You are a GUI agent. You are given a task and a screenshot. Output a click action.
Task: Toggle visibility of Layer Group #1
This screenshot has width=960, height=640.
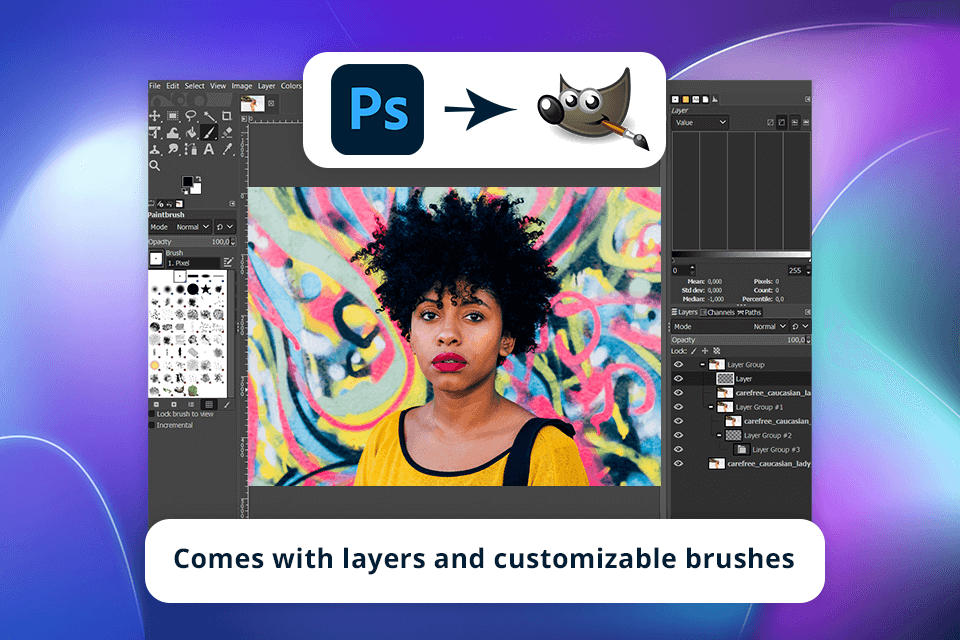678,407
